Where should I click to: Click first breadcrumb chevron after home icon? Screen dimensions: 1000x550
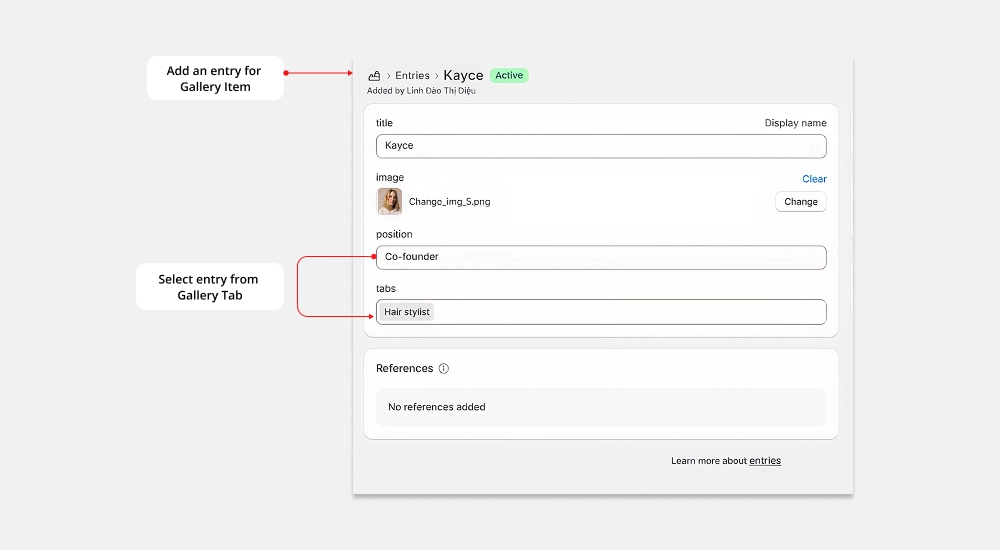pos(388,76)
